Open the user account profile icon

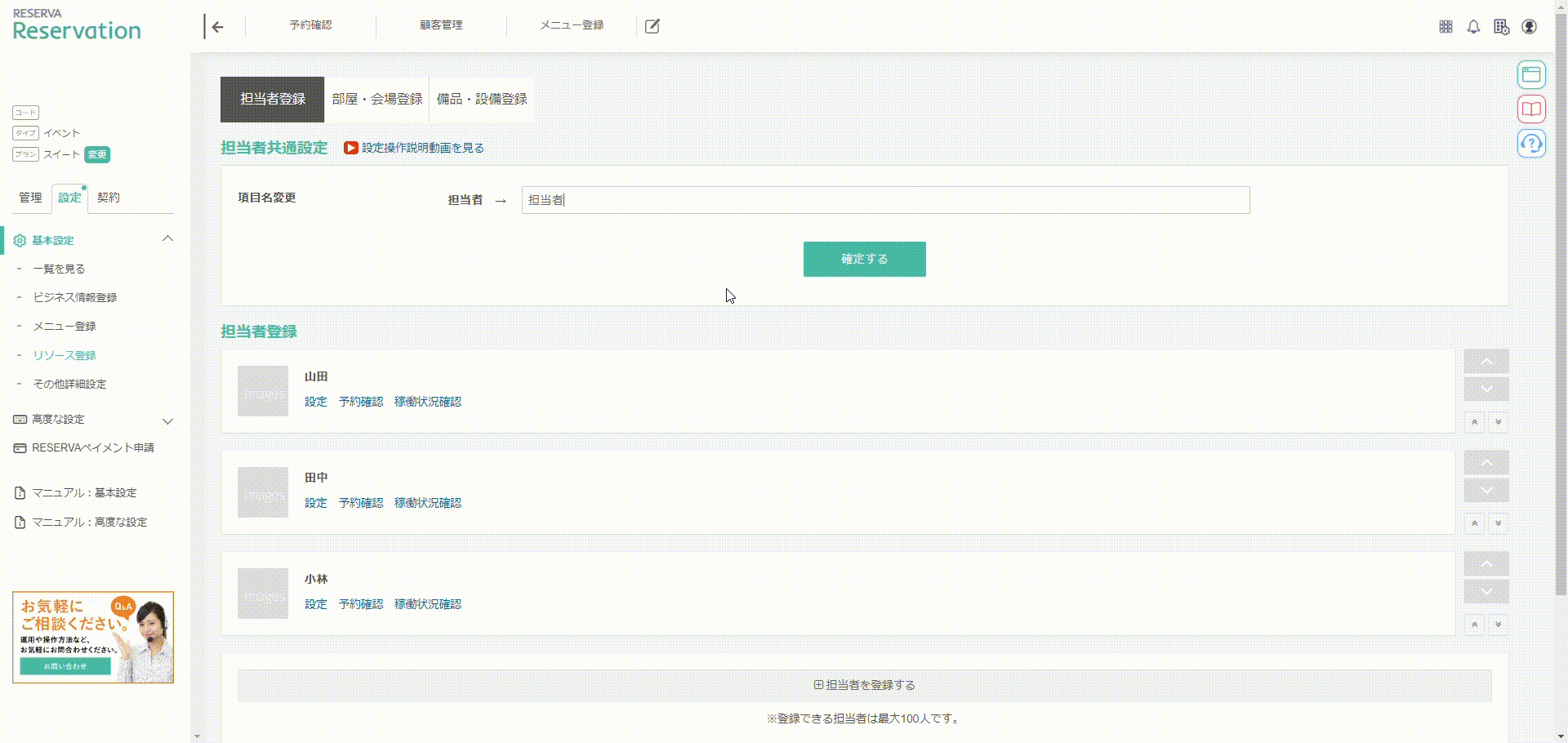(1530, 27)
